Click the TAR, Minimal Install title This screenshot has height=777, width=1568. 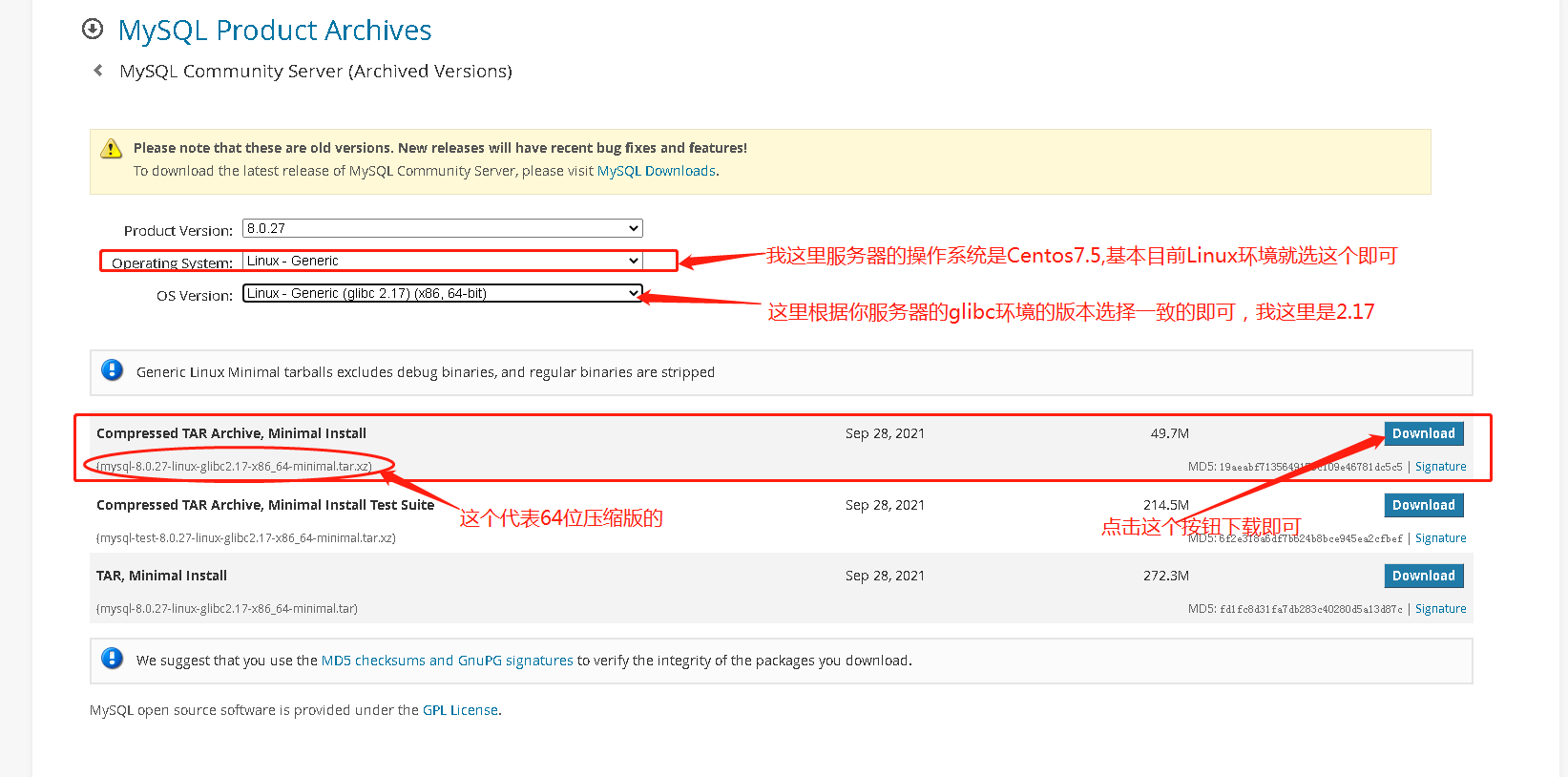[161, 576]
